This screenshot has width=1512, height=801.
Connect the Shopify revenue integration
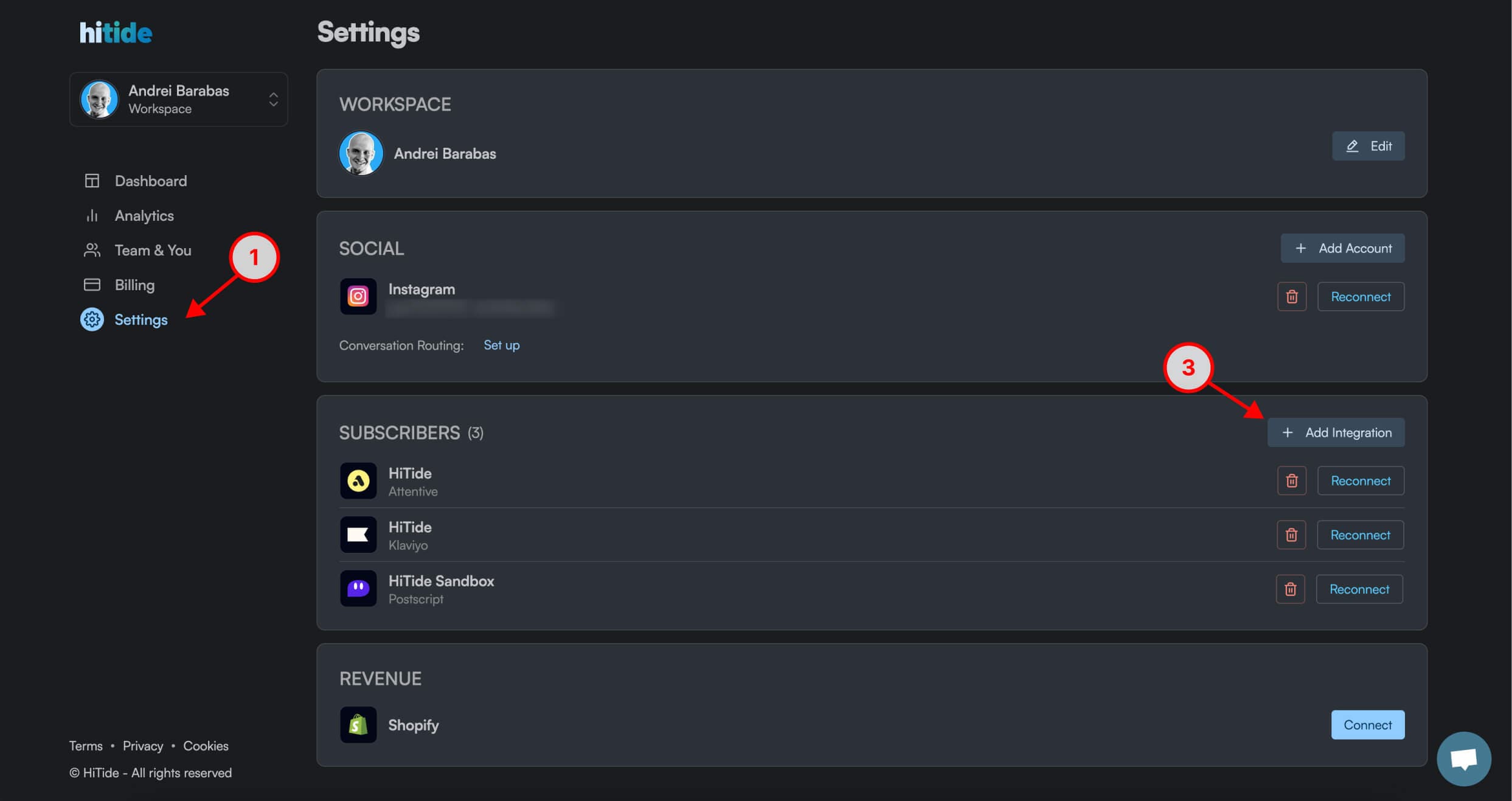[1367, 725]
